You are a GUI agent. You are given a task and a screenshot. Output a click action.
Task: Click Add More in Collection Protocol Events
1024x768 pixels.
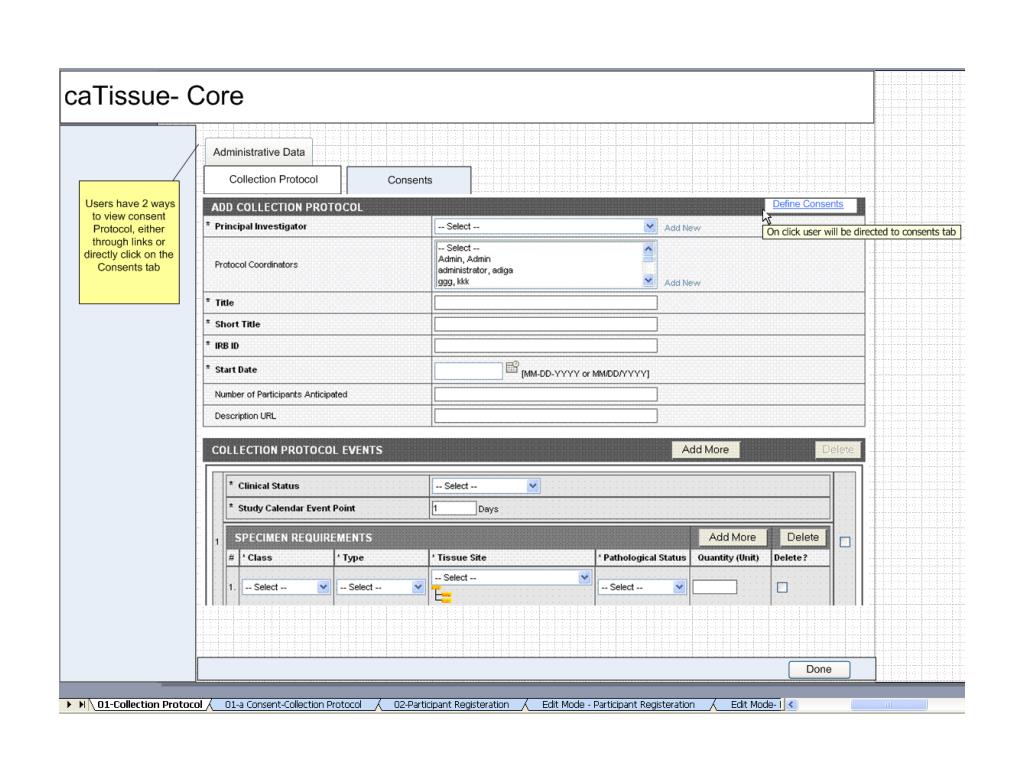click(705, 449)
